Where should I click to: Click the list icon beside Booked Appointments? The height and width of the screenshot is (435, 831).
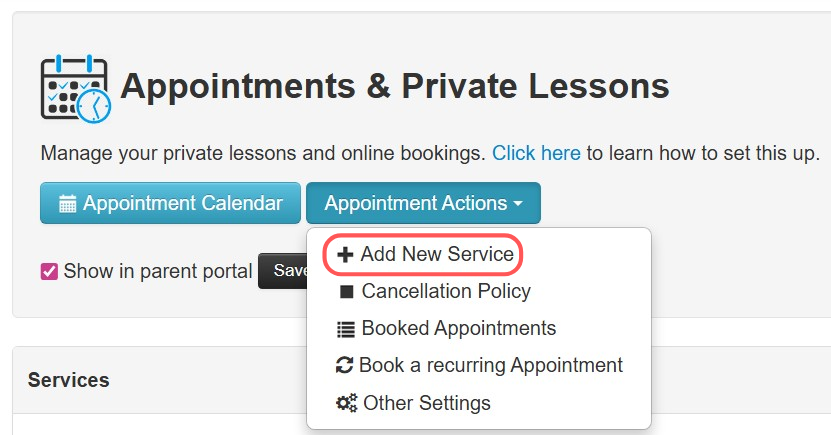pyautogui.click(x=346, y=329)
